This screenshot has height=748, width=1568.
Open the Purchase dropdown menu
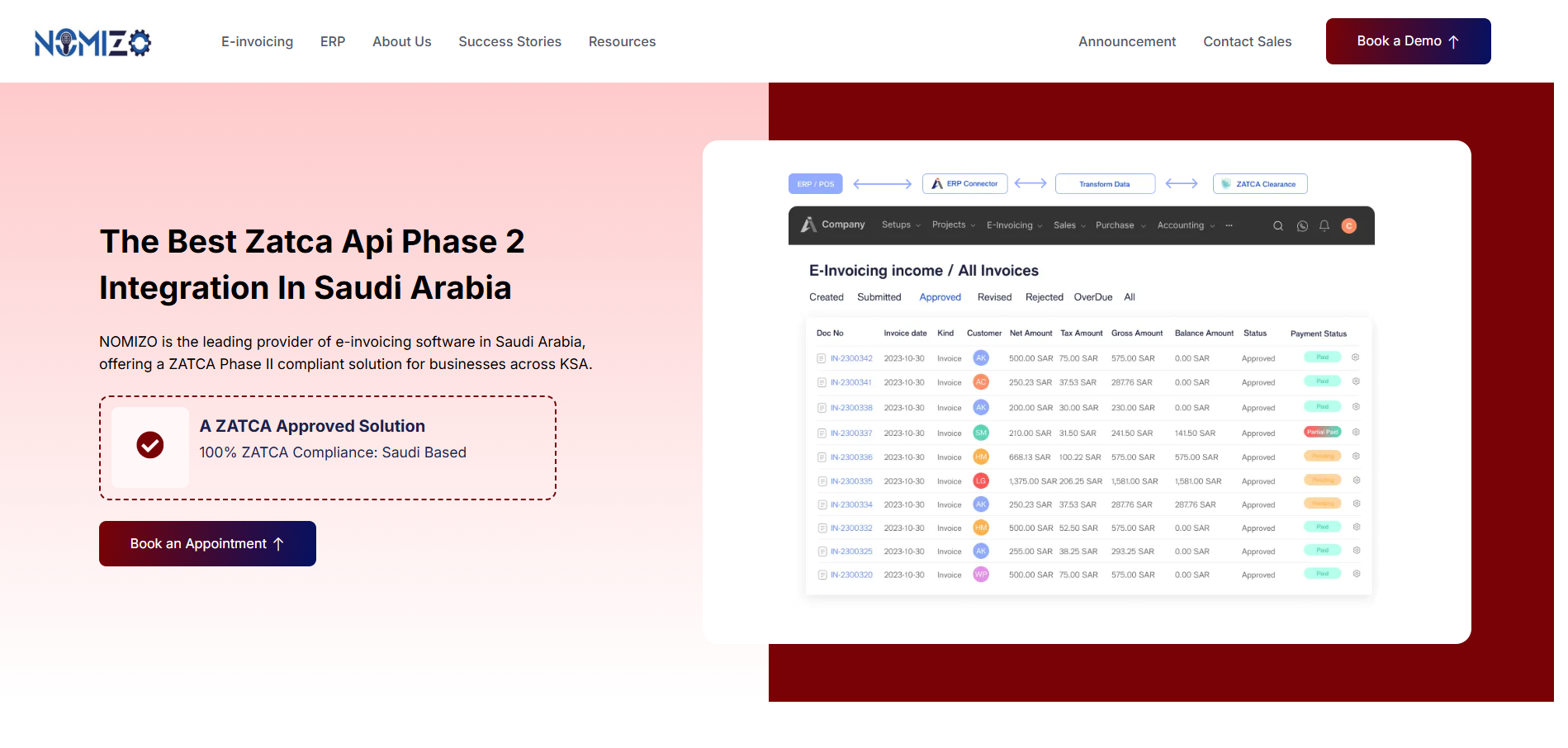click(1120, 225)
